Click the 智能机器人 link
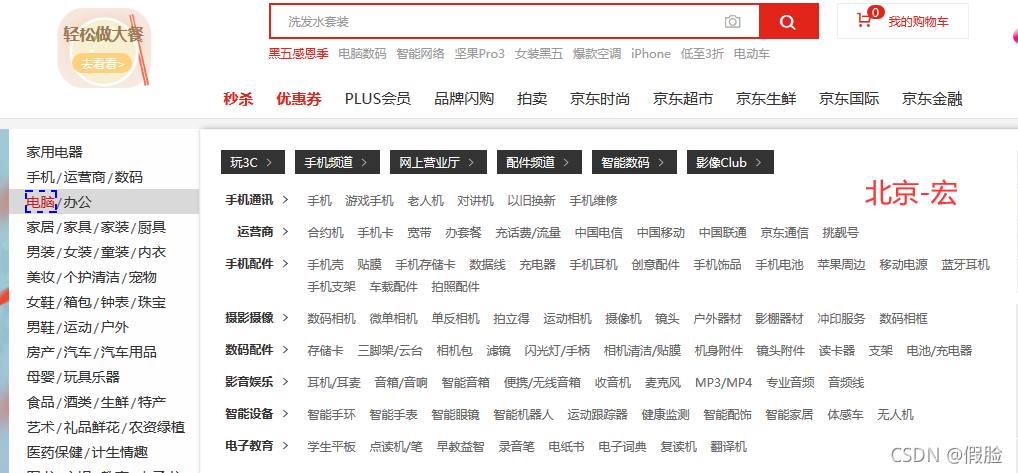The height and width of the screenshot is (473, 1018). coord(523,414)
